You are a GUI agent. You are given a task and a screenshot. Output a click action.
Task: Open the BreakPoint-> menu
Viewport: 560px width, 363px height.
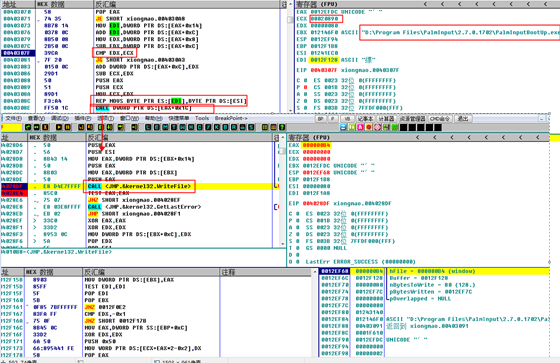pos(231,118)
